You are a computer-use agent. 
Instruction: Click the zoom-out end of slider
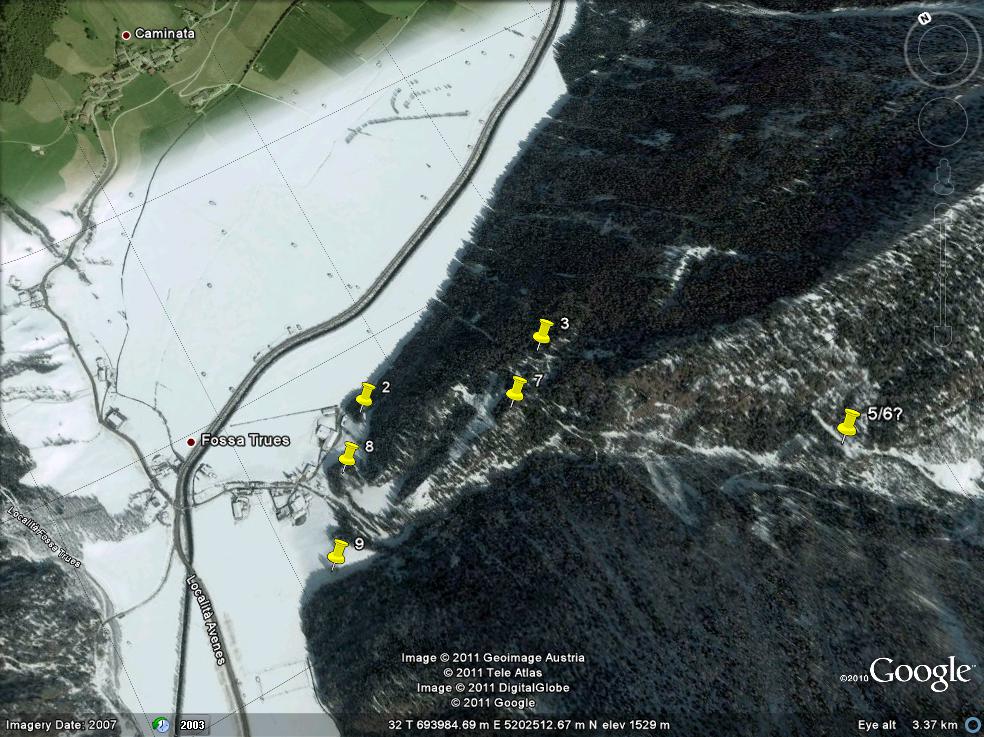(x=943, y=336)
